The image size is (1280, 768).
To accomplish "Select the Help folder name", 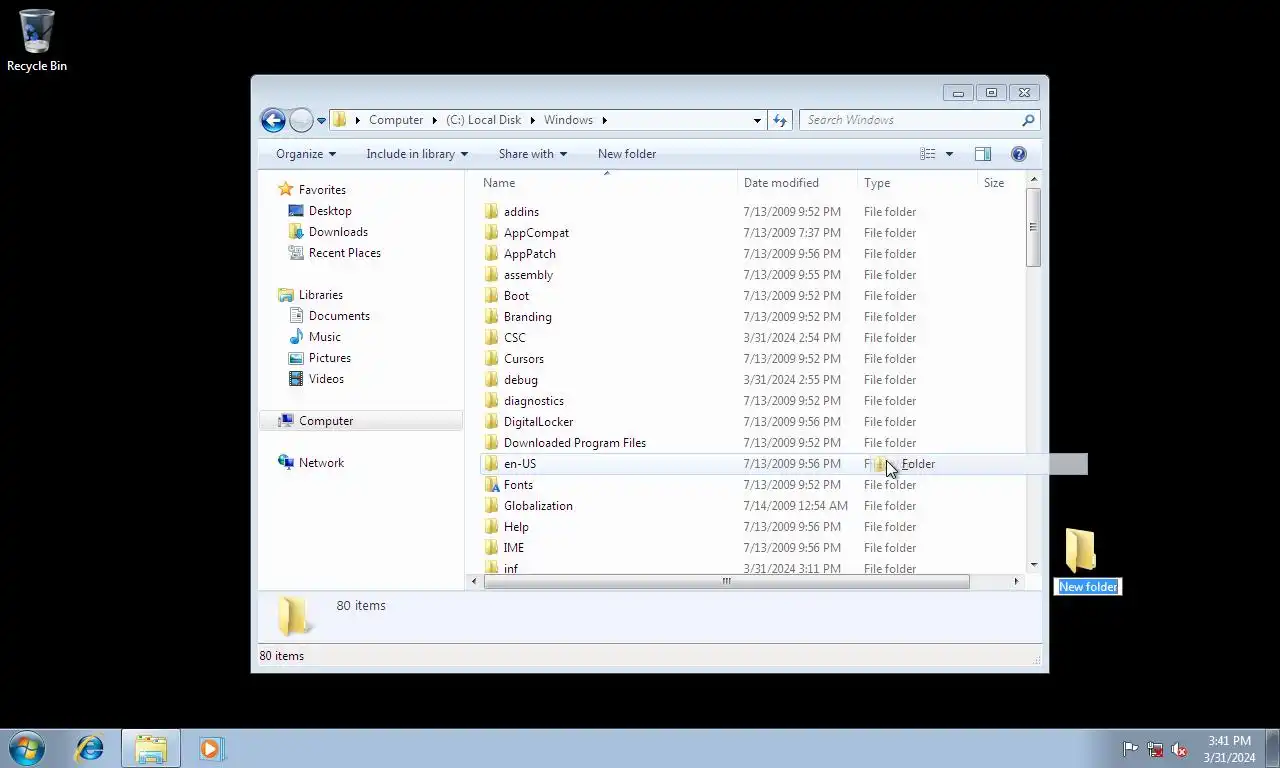I will pyautogui.click(x=516, y=527).
